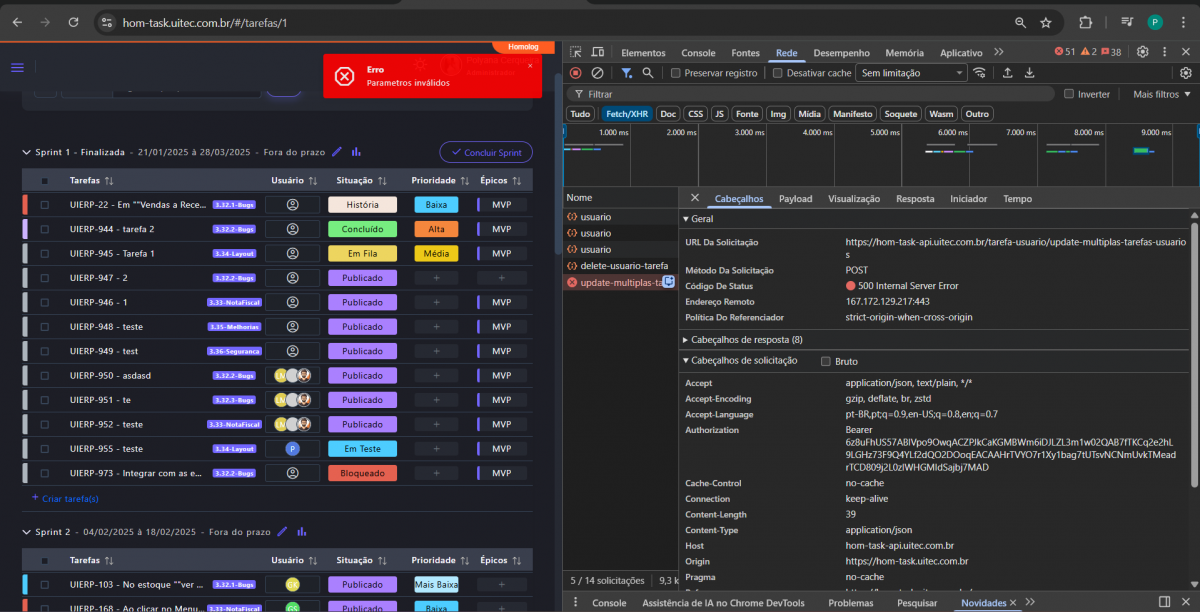This screenshot has width=1200, height=612.
Task: Open the DevTools network search magnifier
Action: pyautogui.click(x=648, y=73)
